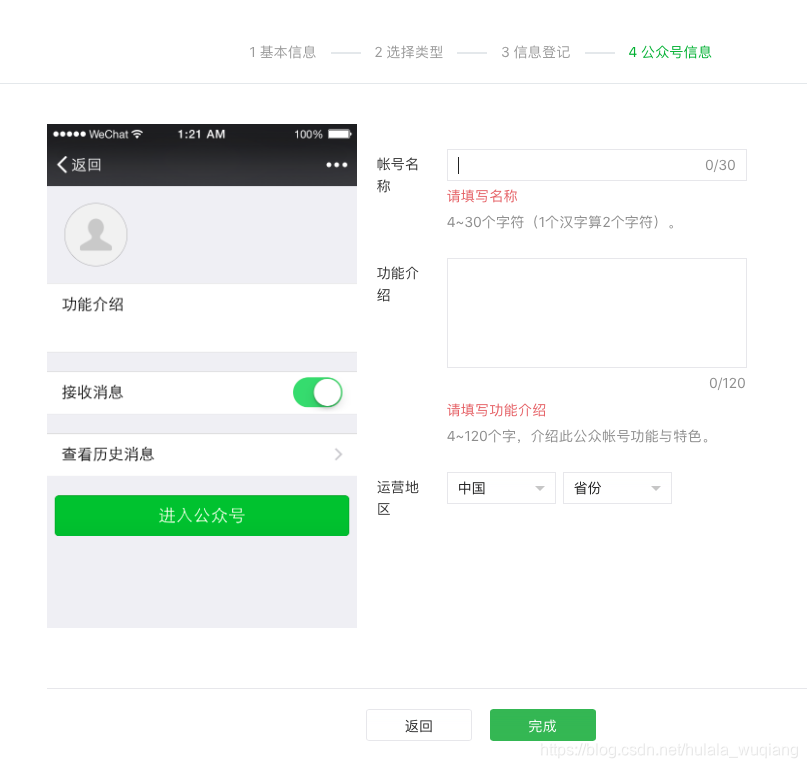
Task: Click the 返回 button at the bottom
Action: (x=418, y=725)
